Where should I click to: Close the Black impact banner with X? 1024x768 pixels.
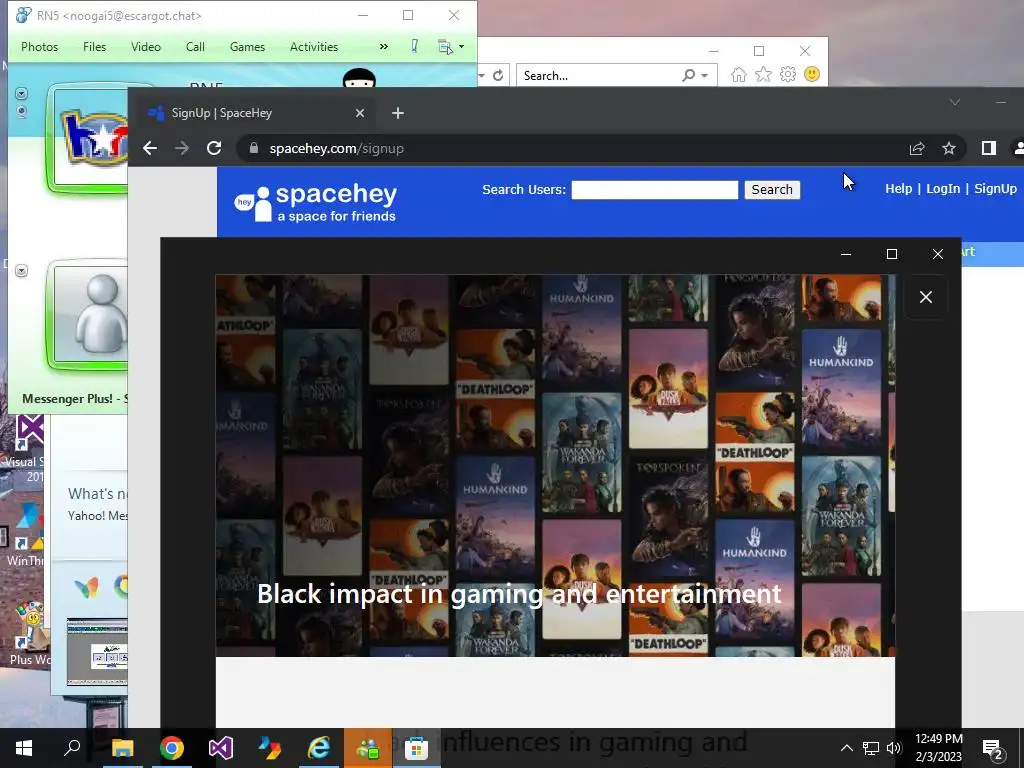[925, 297]
